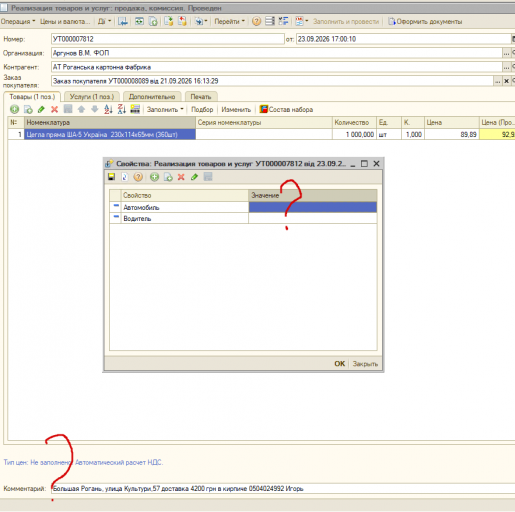
Task: Click the help question mark icon in main toolbar
Action: click(256, 21)
